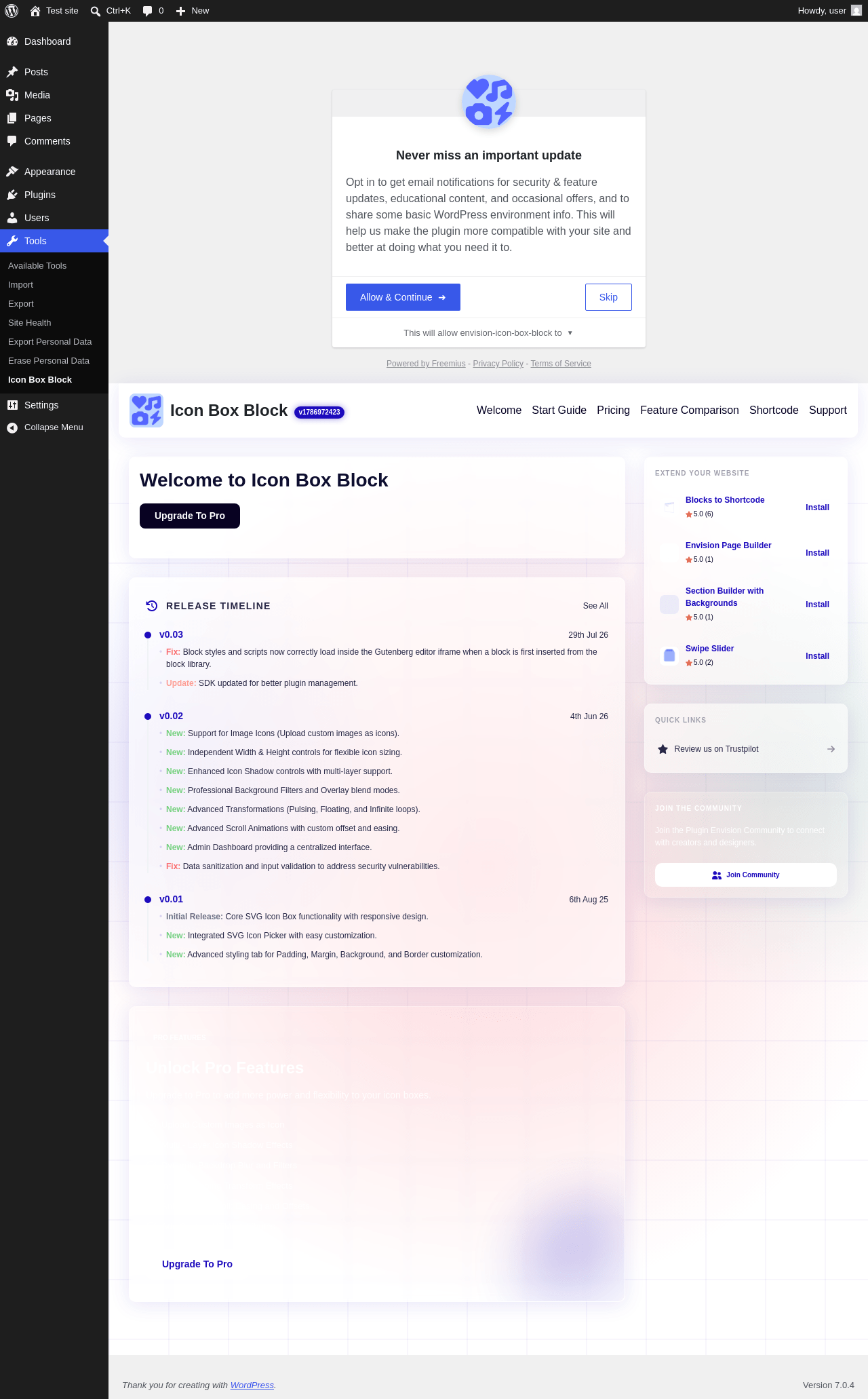Open Available Tools submenu item

(54, 266)
